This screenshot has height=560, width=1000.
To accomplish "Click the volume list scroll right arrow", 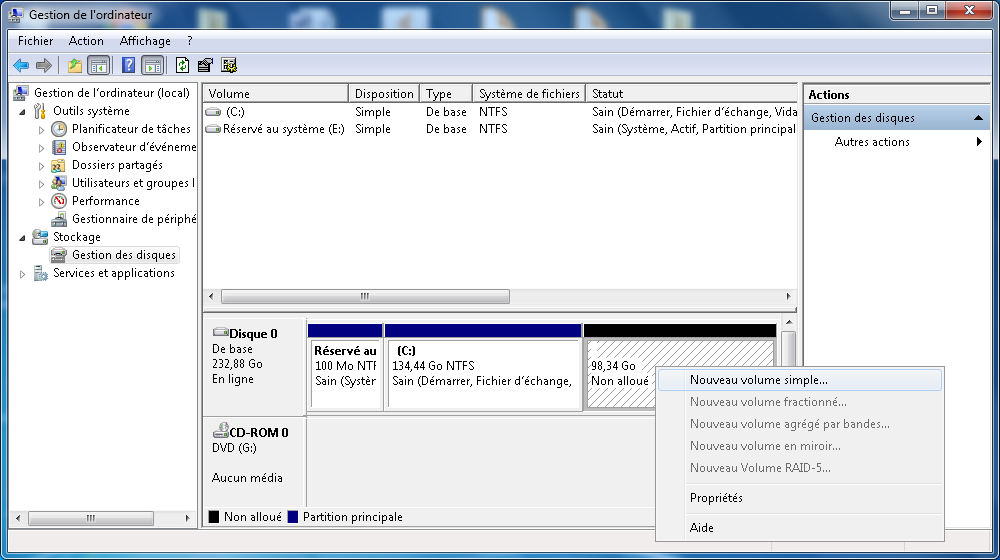I will 788,297.
